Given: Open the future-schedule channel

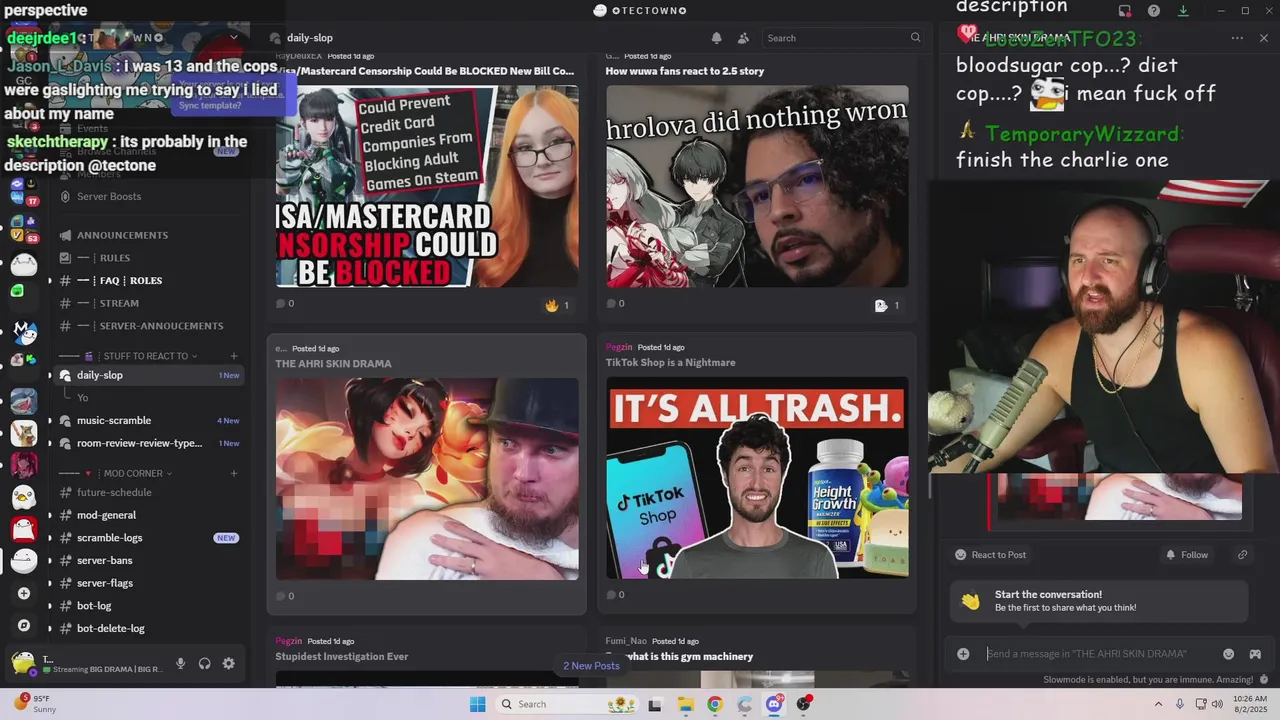Looking at the screenshot, I should pyautogui.click(x=148, y=492).
